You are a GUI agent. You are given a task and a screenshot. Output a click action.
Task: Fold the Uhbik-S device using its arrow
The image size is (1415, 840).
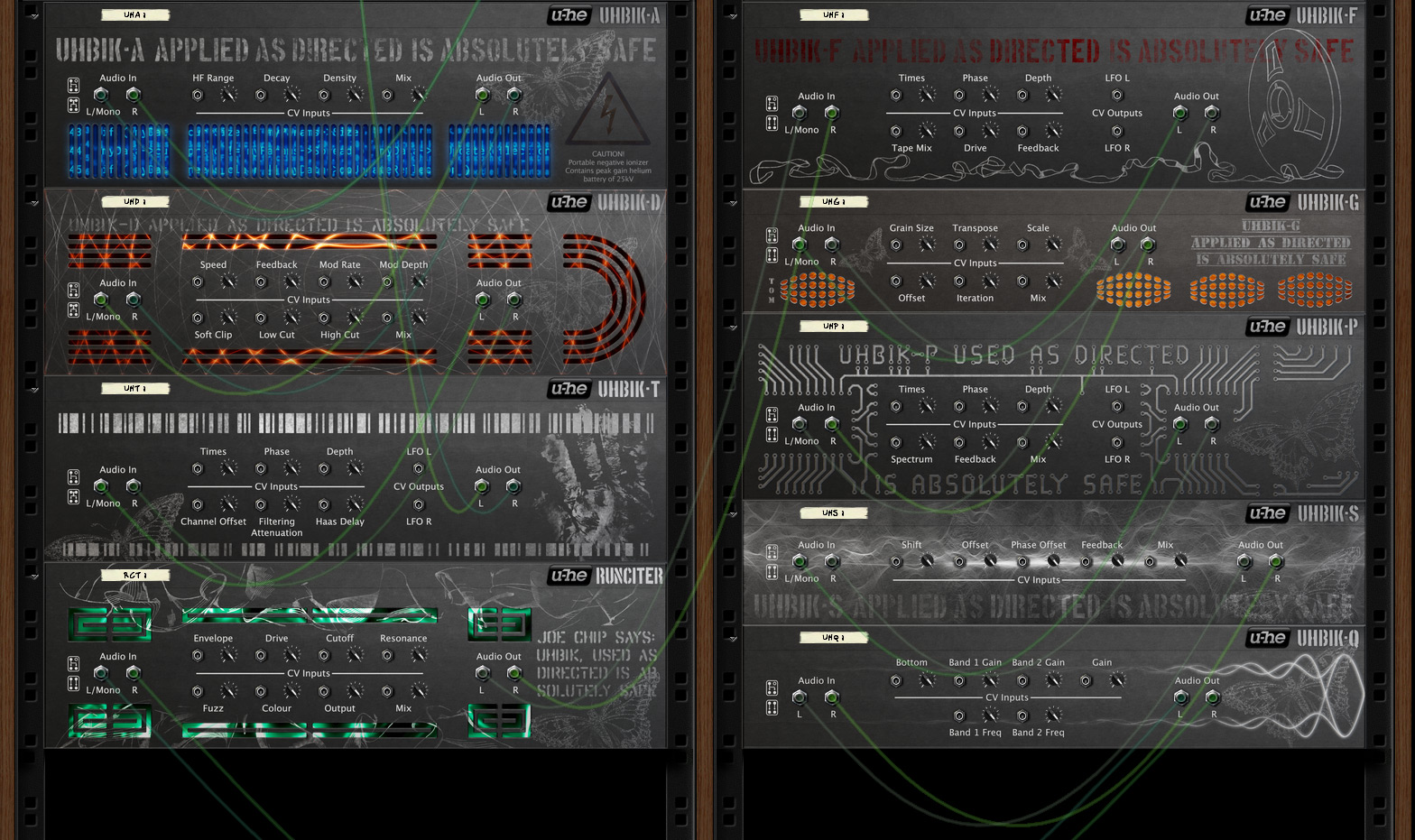733,514
